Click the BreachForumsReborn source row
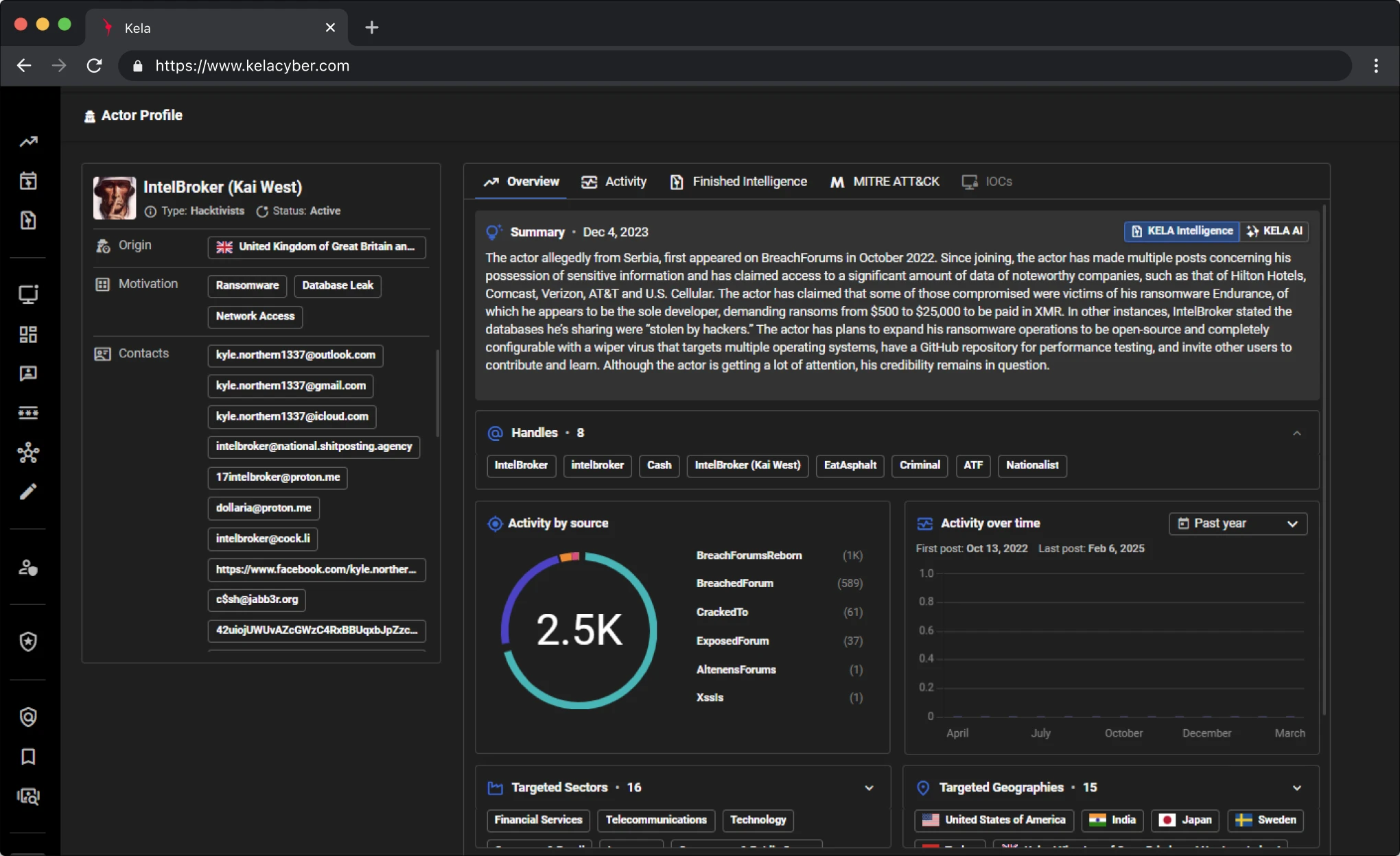The width and height of the screenshot is (1400, 856). tap(779, 556)
